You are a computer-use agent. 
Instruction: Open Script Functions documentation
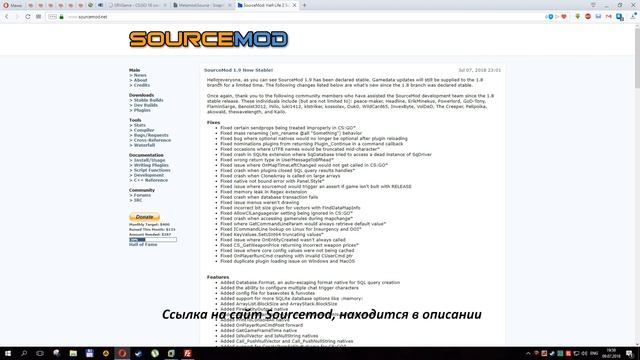click(152, 170)
